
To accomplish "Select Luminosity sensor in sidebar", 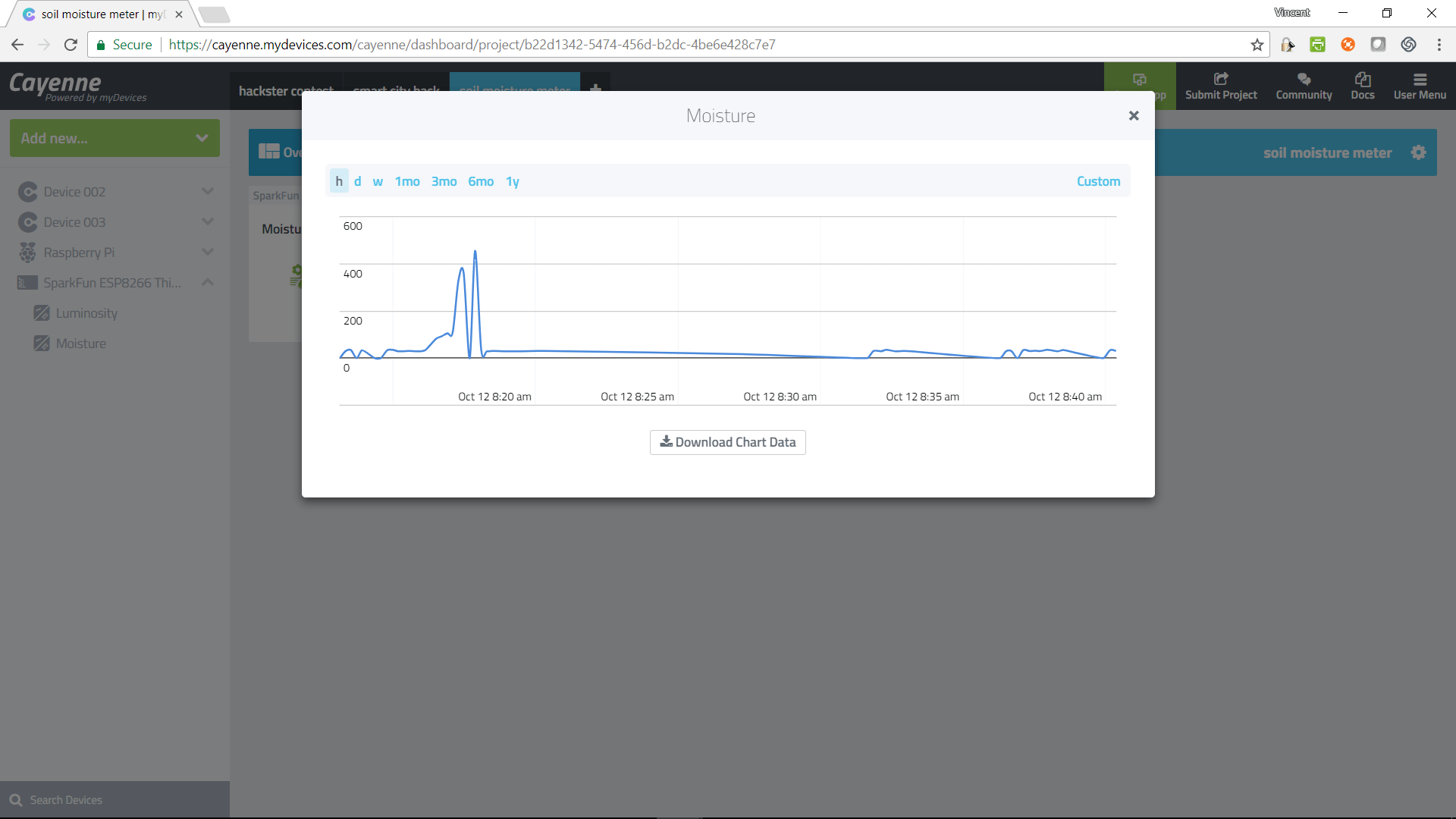I will (86, 313).
